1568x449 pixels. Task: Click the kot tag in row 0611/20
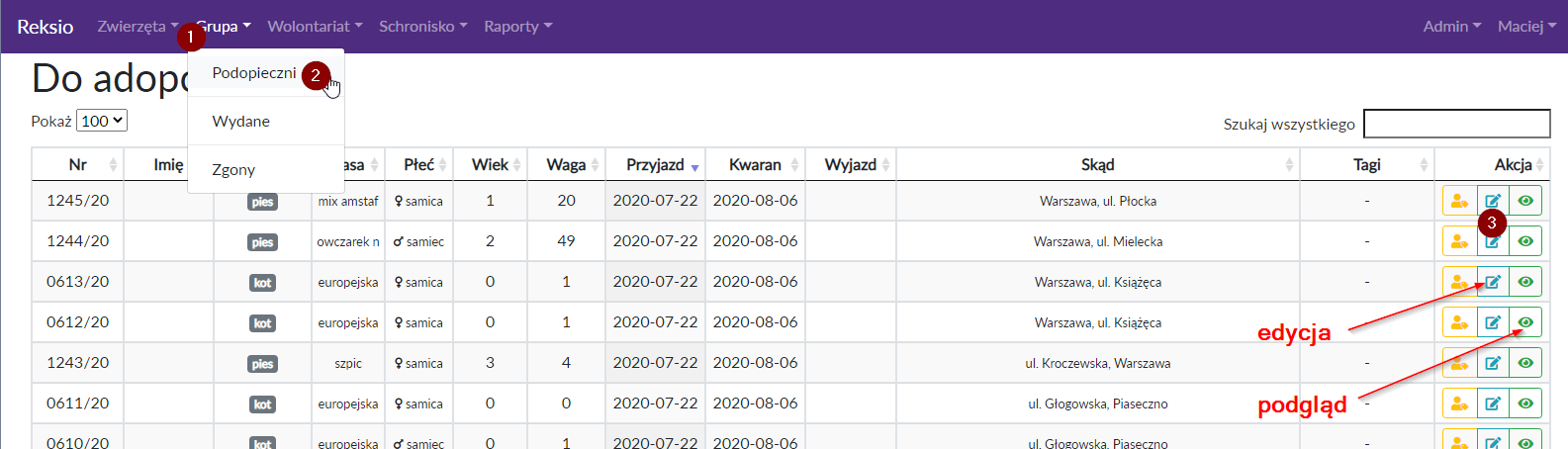pos(262,404)
